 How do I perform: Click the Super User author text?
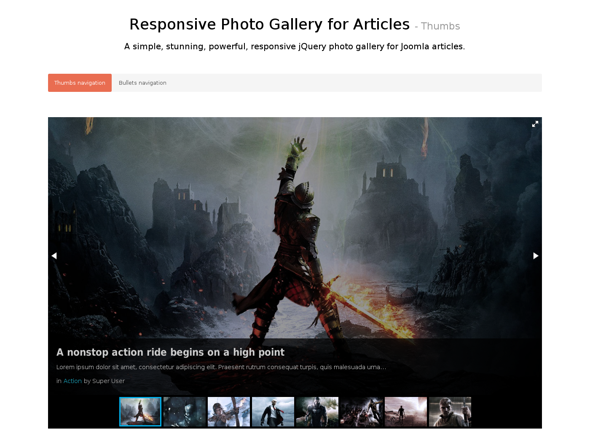108,381
